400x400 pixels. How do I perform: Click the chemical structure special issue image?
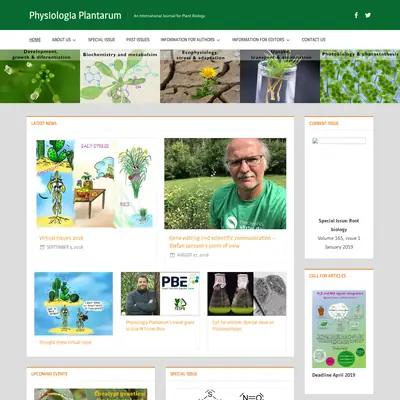(230, 394)
